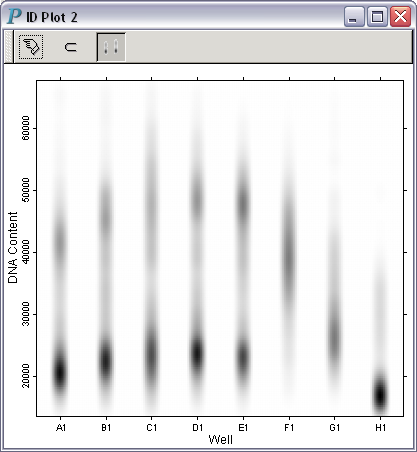This screenshot has width=417, height=452.
Task: Click the 60000 y-axis tick label
Action: click(x=25, y=128)
